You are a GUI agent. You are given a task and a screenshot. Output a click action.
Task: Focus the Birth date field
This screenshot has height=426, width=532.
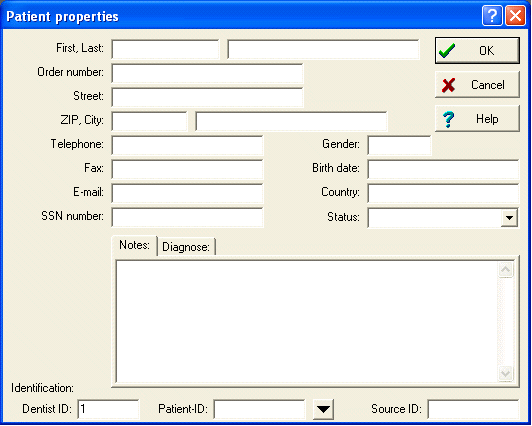(443, 170)
